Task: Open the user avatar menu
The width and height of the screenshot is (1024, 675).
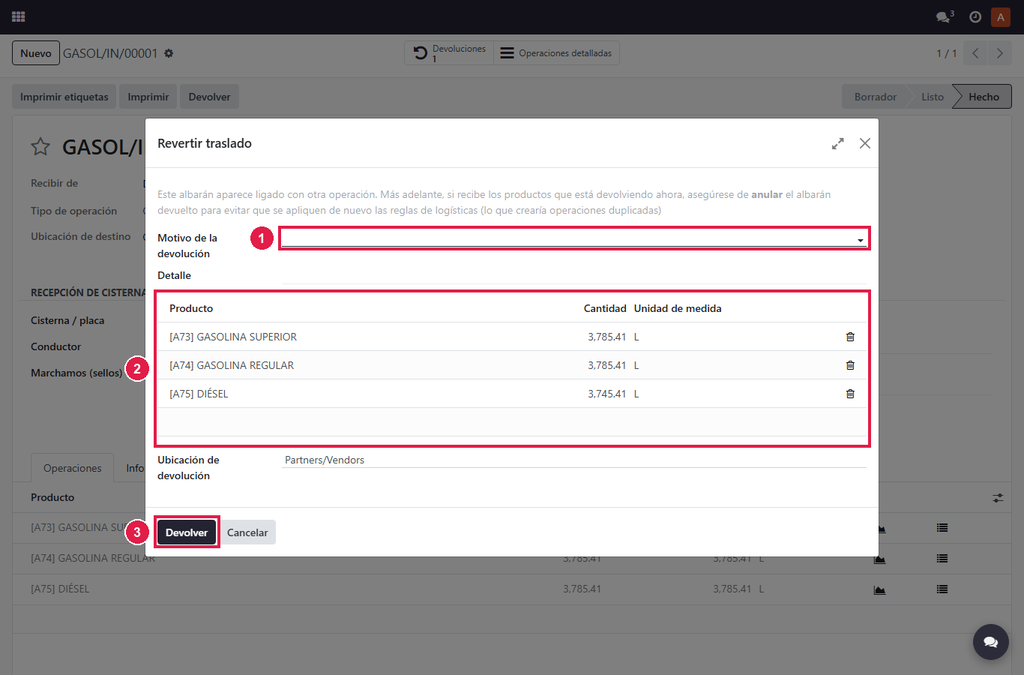Action: coord(1000,17)
